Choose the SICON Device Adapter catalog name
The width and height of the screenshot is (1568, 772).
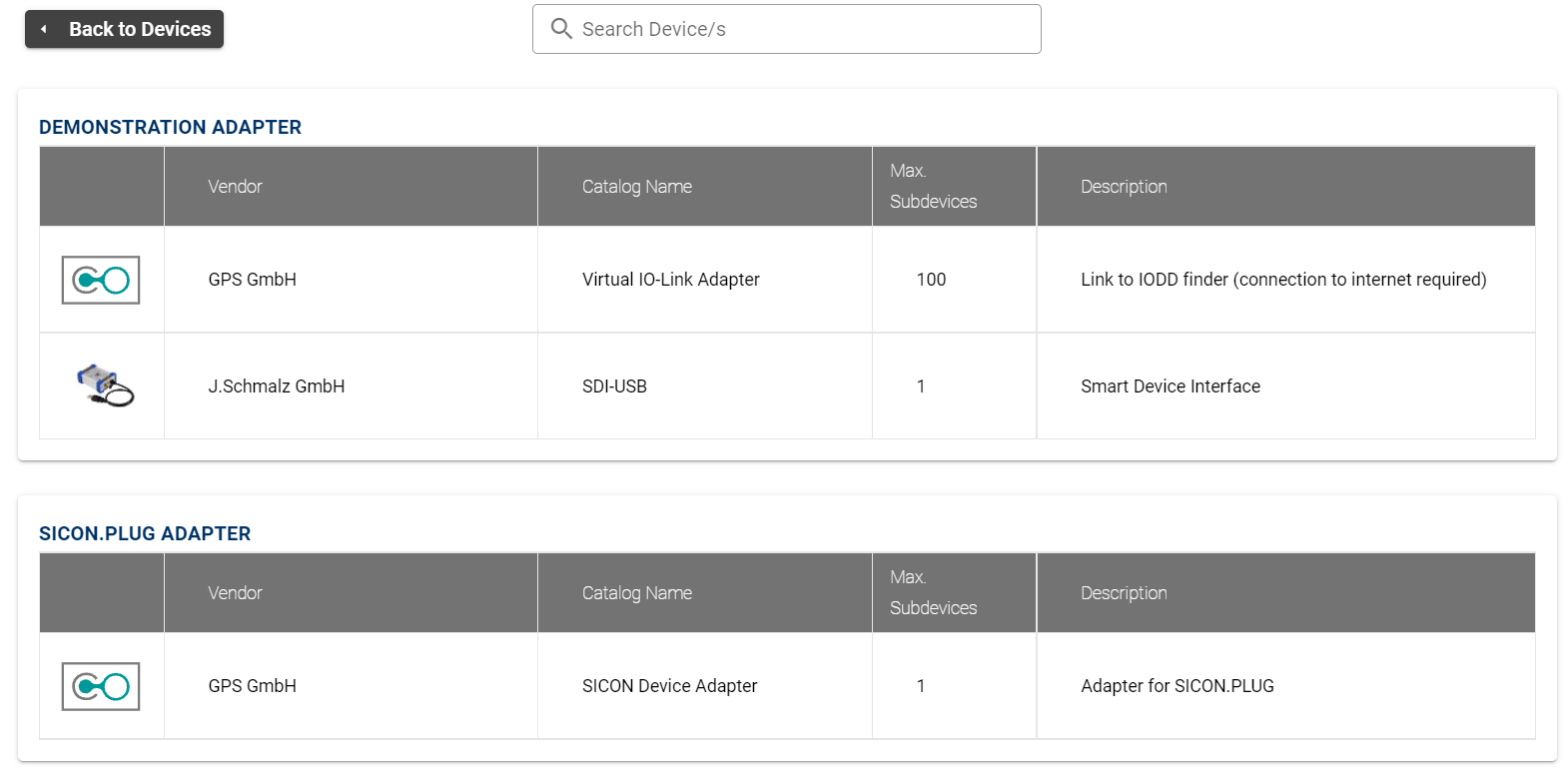669,686
